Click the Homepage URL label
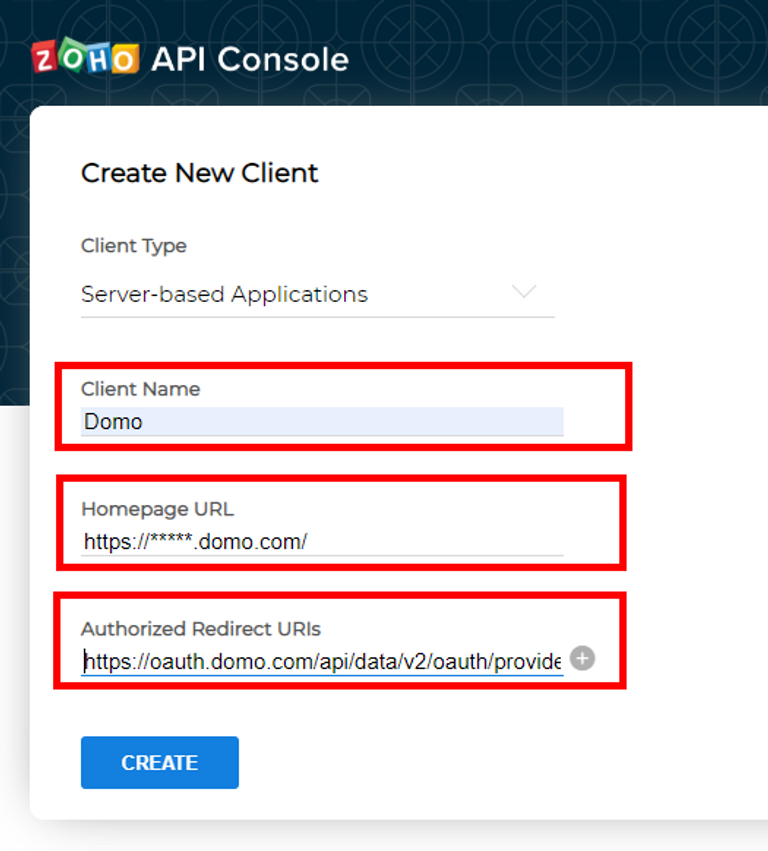Viewport: 768px width, 851px height. point(157,509)
